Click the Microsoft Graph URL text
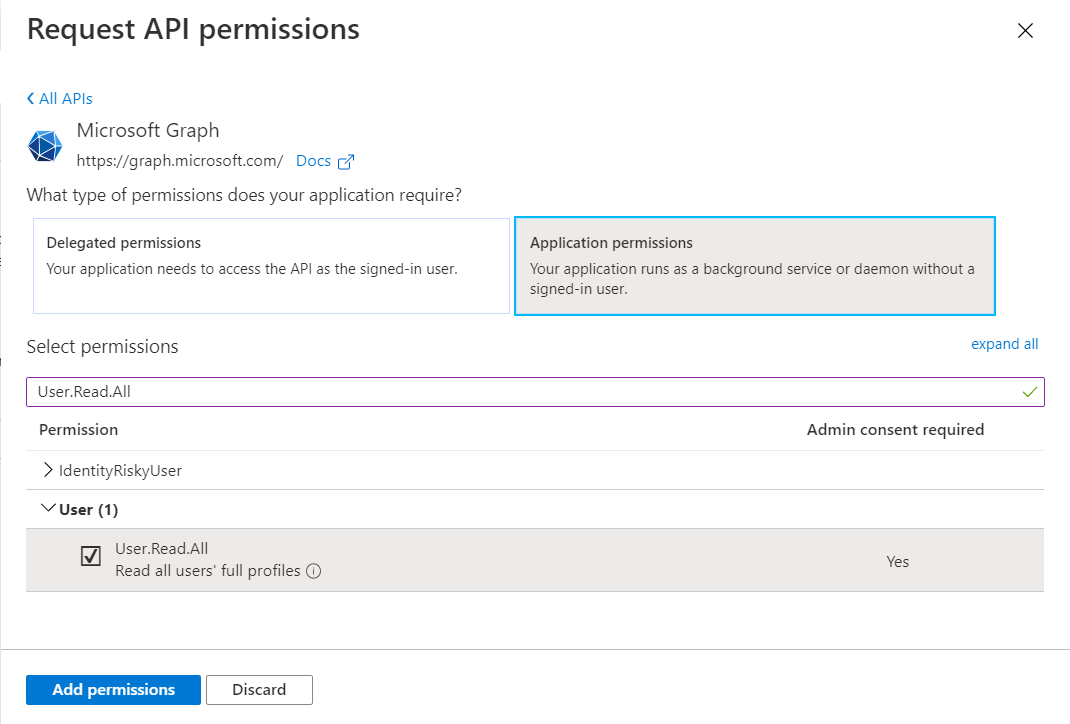 click(180, 161)
